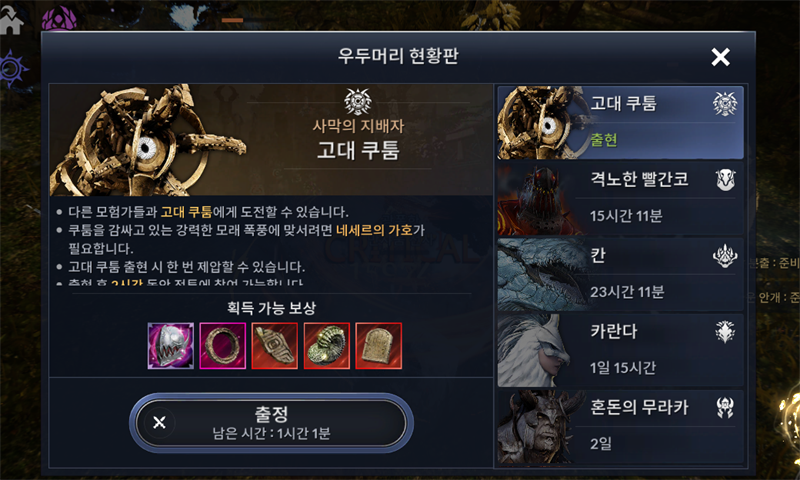Select the golden ring reward icon
800x480 pixels.
click(x=222, y=345)
